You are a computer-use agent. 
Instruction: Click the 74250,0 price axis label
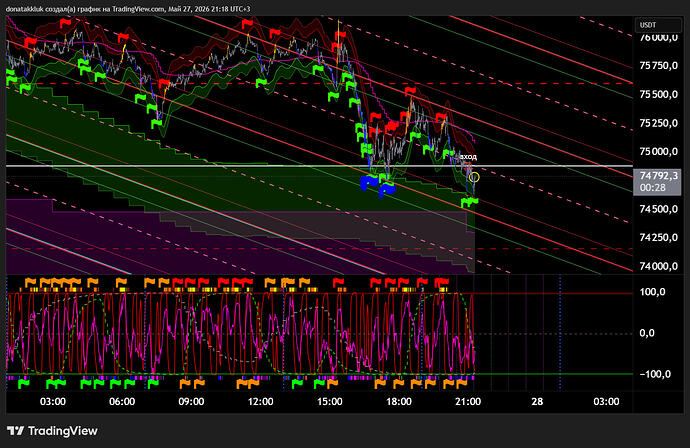[659, 238]
